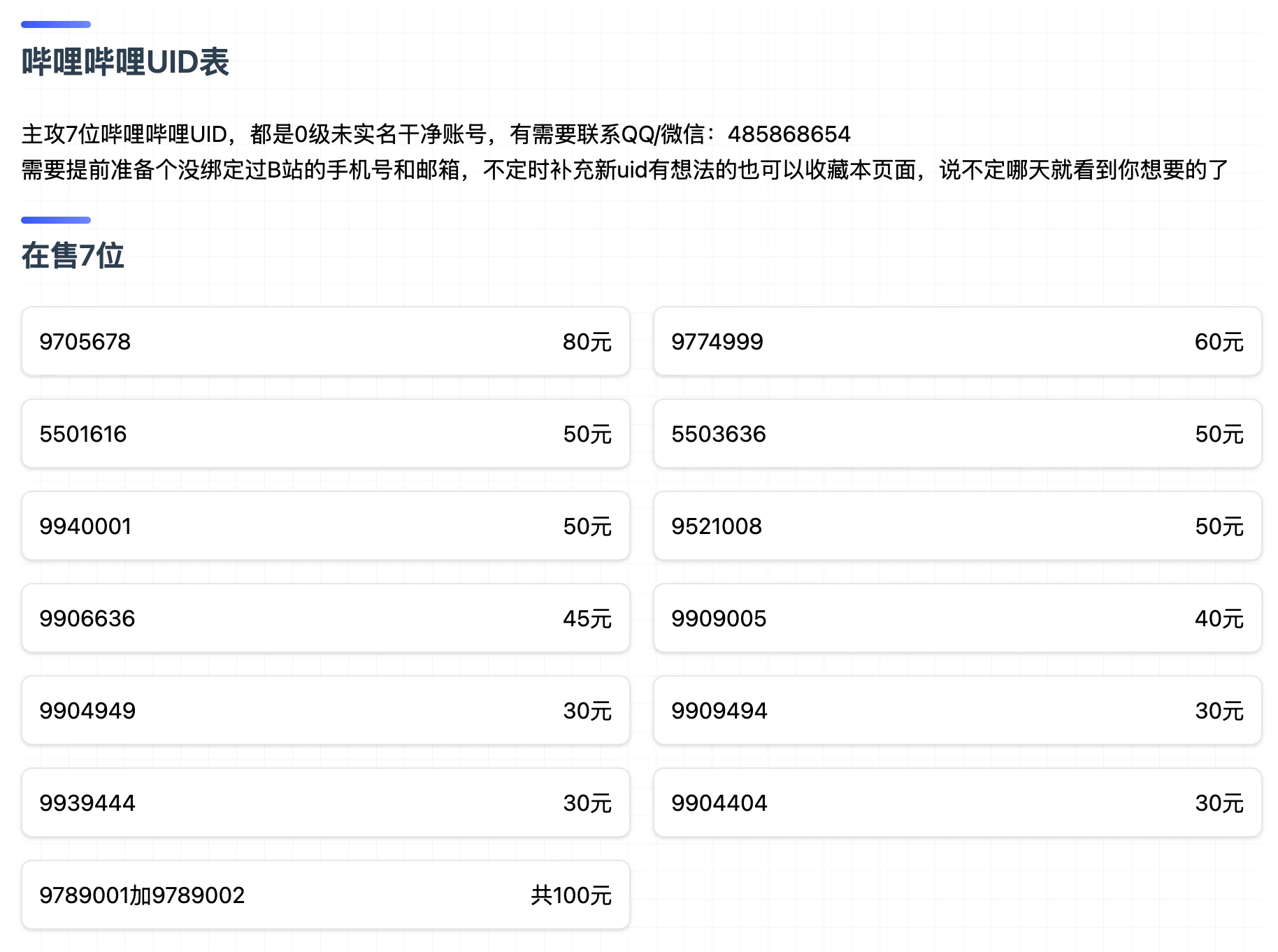Click the 哔哩哔哩UID表 page heading
The image size is (1278, 952).
pos(125,62)
